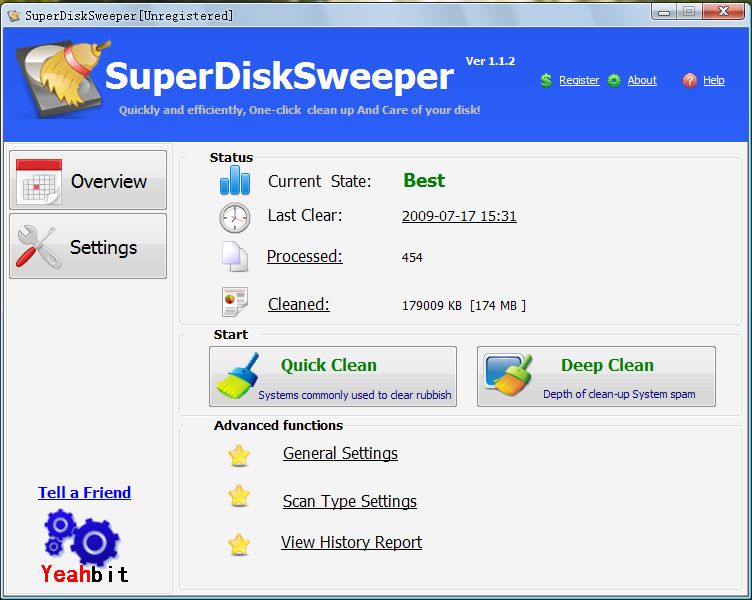
Task: Click the green dollar Register icon
Action: point(546,80)
